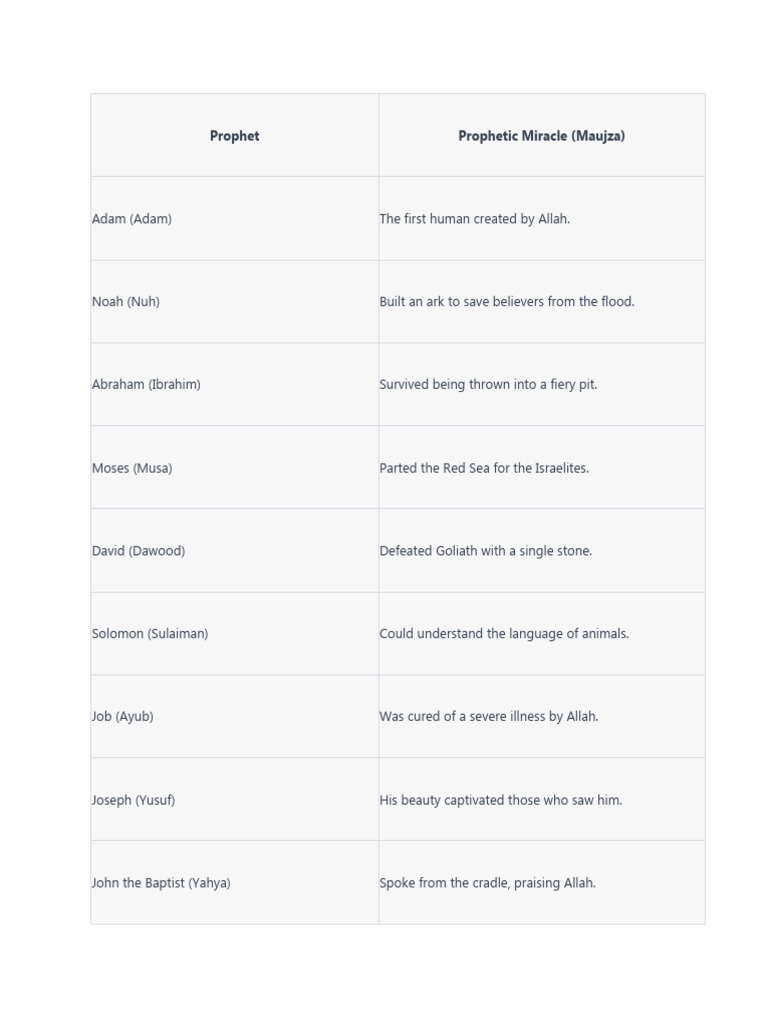Click 'Was cured of a severe illness' text
The image size is (768, 1024).
point(488,717)
